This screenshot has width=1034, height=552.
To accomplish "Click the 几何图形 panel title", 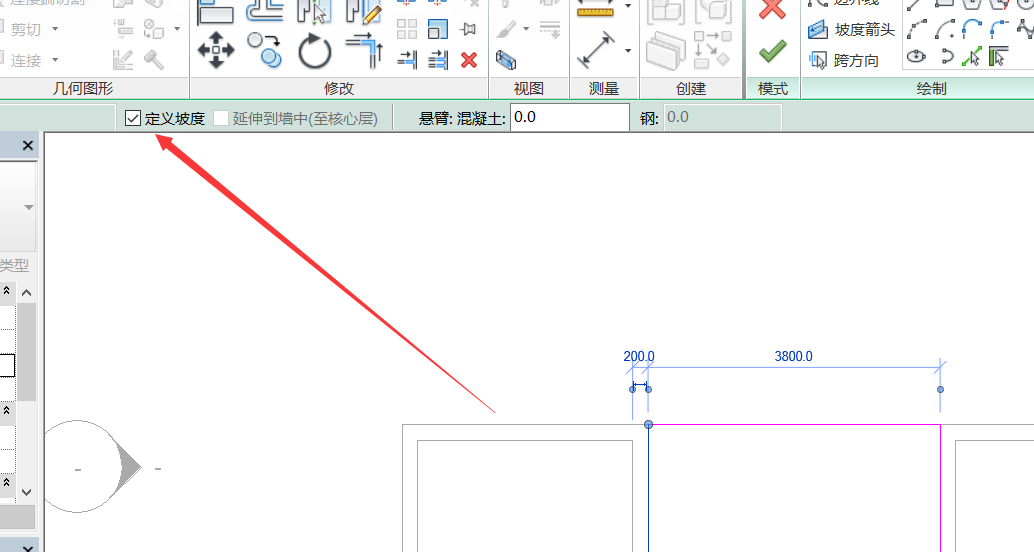I will click(83, 88).
